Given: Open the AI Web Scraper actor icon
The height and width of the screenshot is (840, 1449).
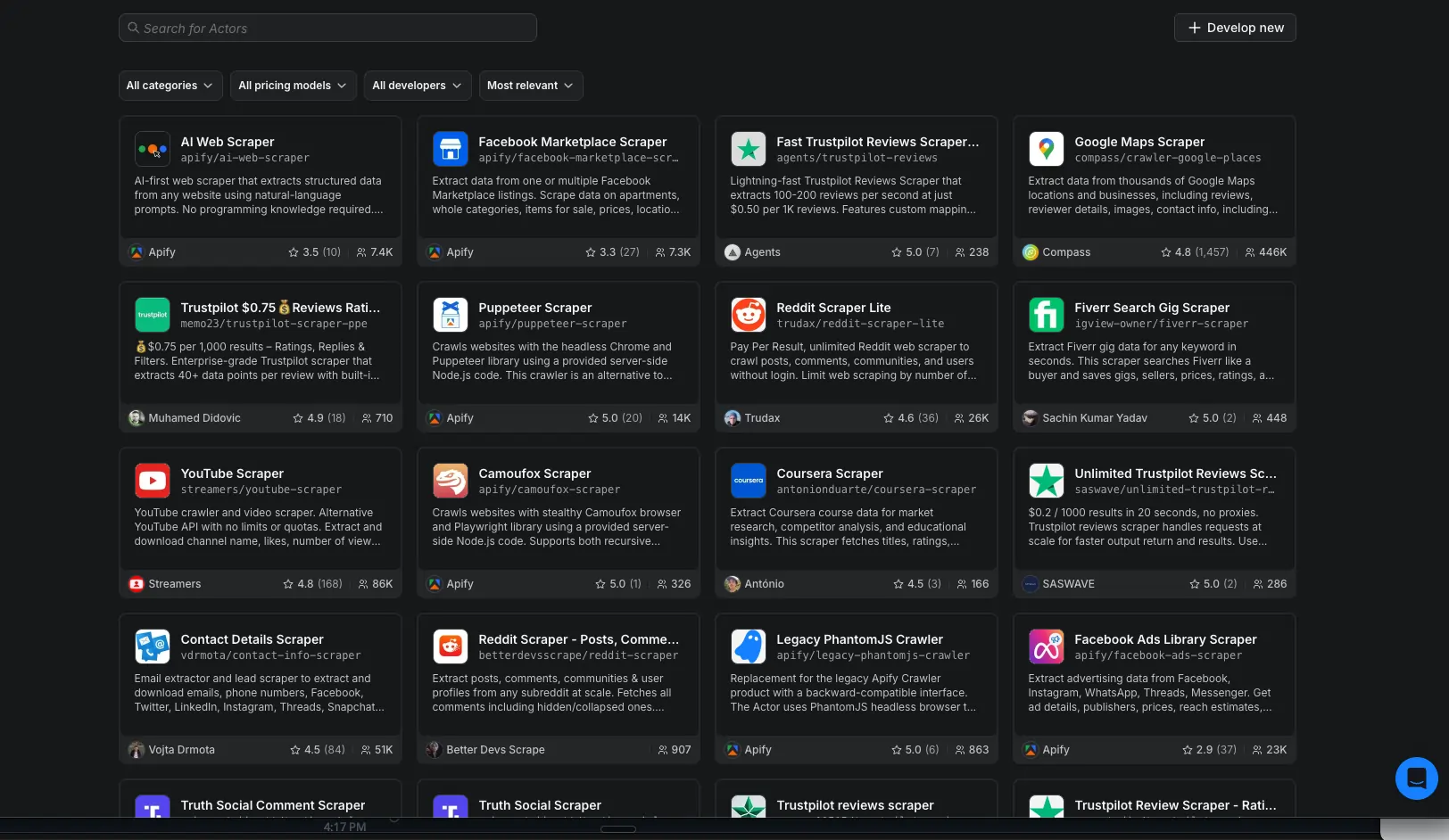Looking at the screenshot, I should click(153, 149).
